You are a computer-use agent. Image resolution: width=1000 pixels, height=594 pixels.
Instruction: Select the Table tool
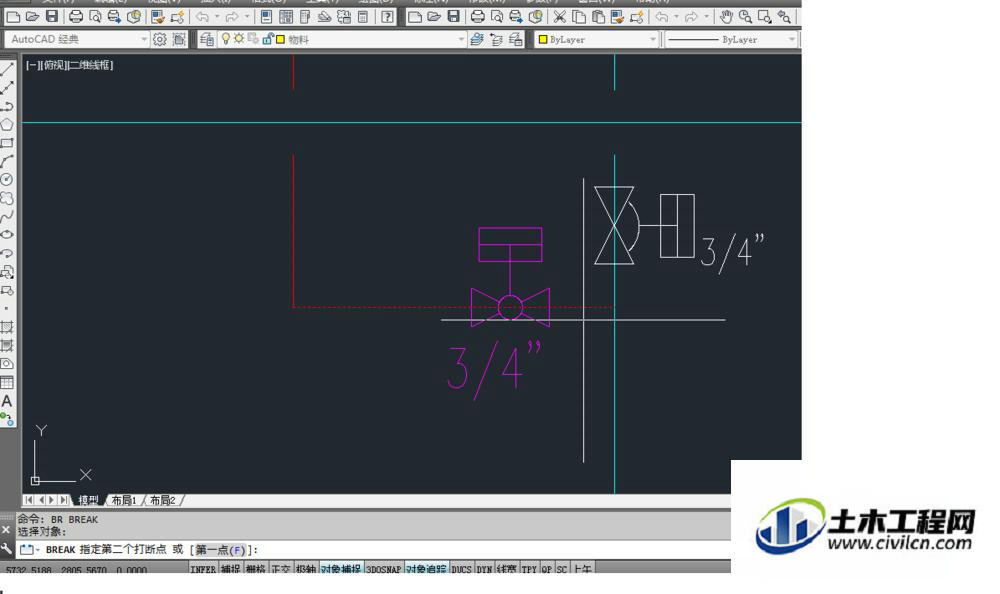[7, 383]
